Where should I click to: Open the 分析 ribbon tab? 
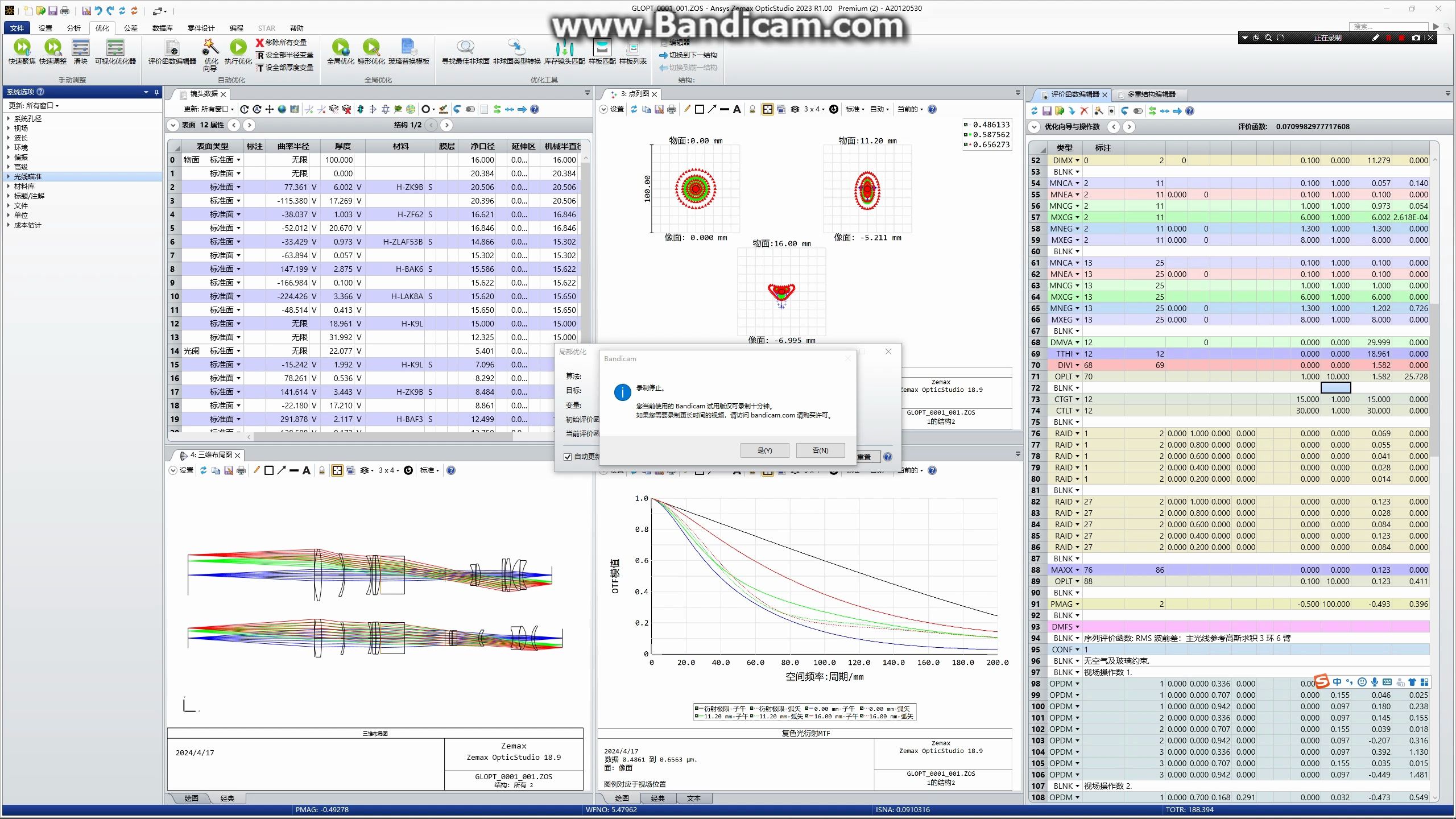(x=73, y=28)
